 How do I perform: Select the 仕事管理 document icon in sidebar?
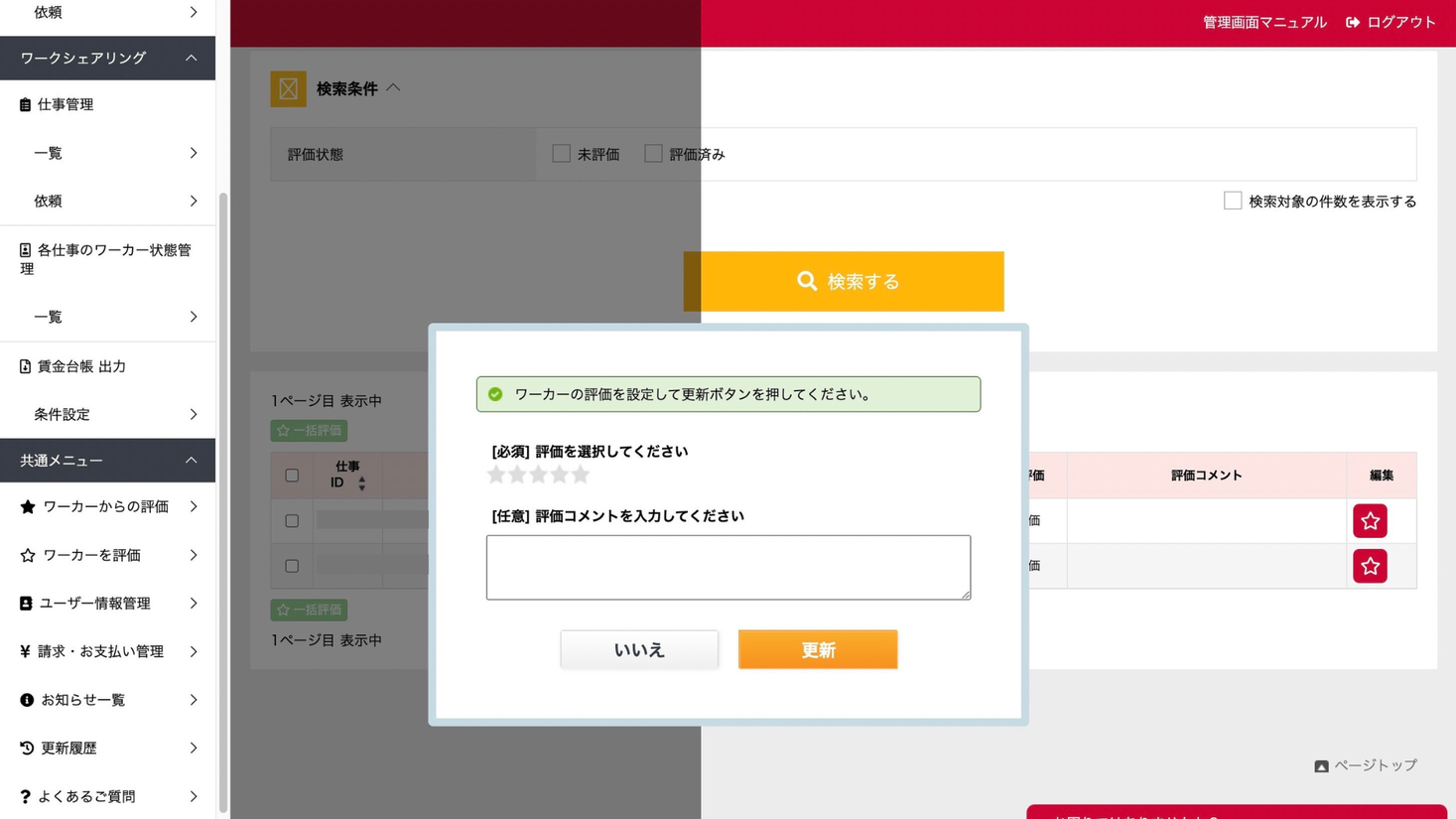(23, 104)
